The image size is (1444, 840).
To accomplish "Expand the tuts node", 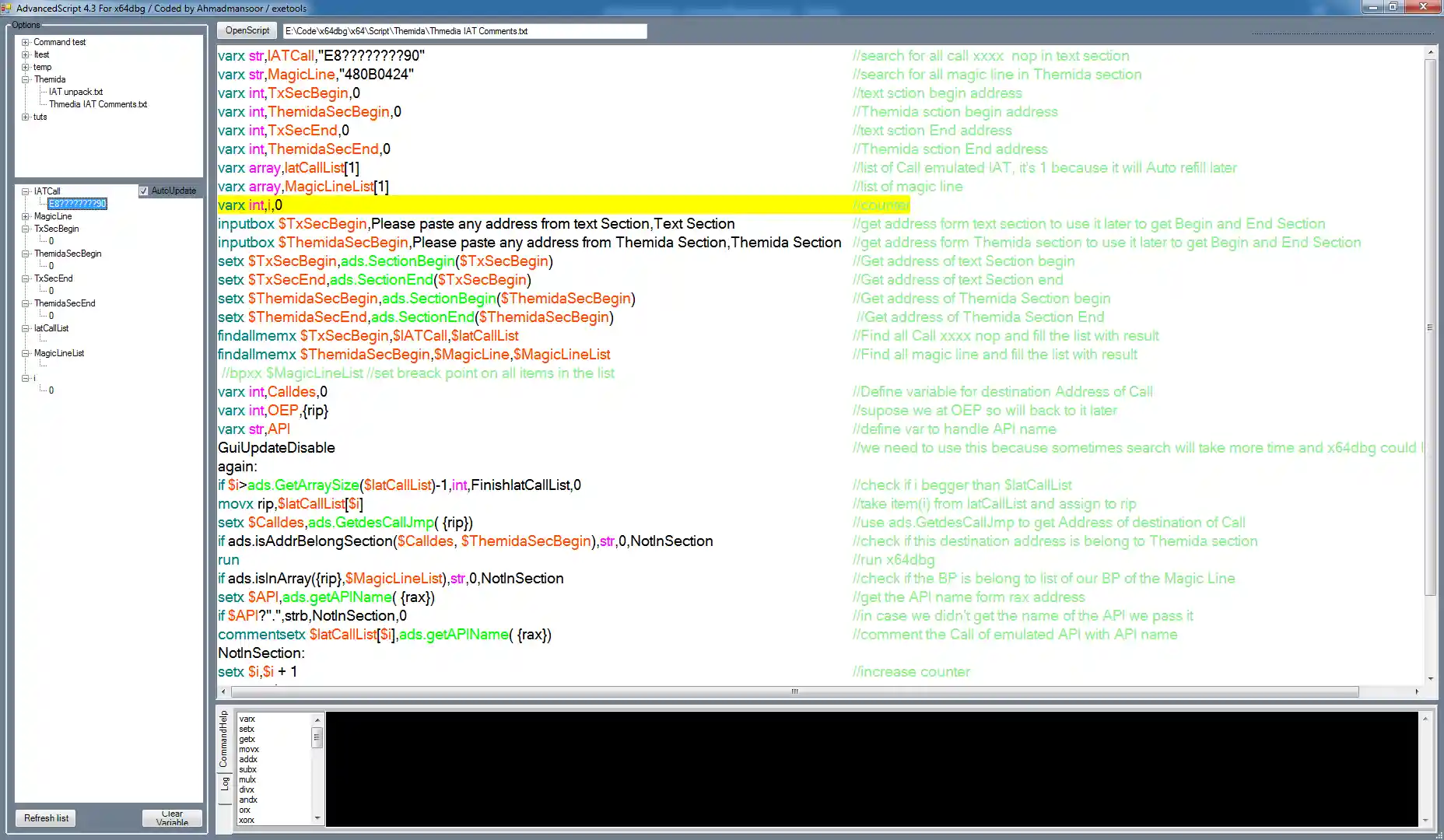I will pyautogui.click(x=24, y=117).
